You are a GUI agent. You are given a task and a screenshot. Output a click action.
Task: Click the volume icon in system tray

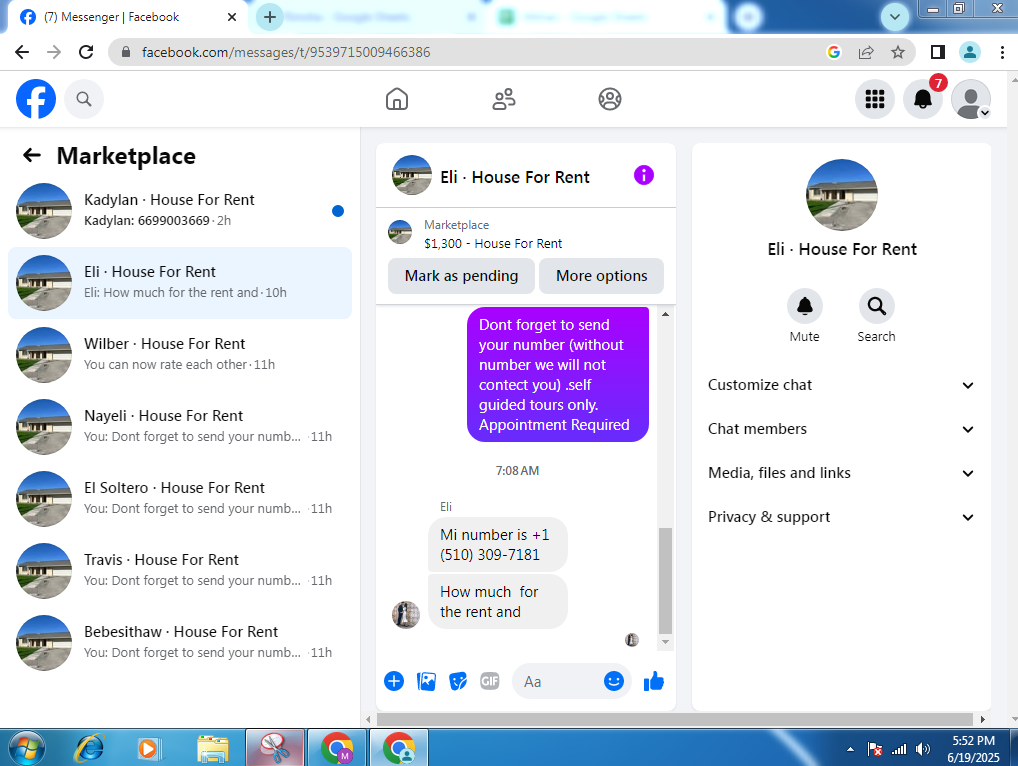click(x=922, y=749)
